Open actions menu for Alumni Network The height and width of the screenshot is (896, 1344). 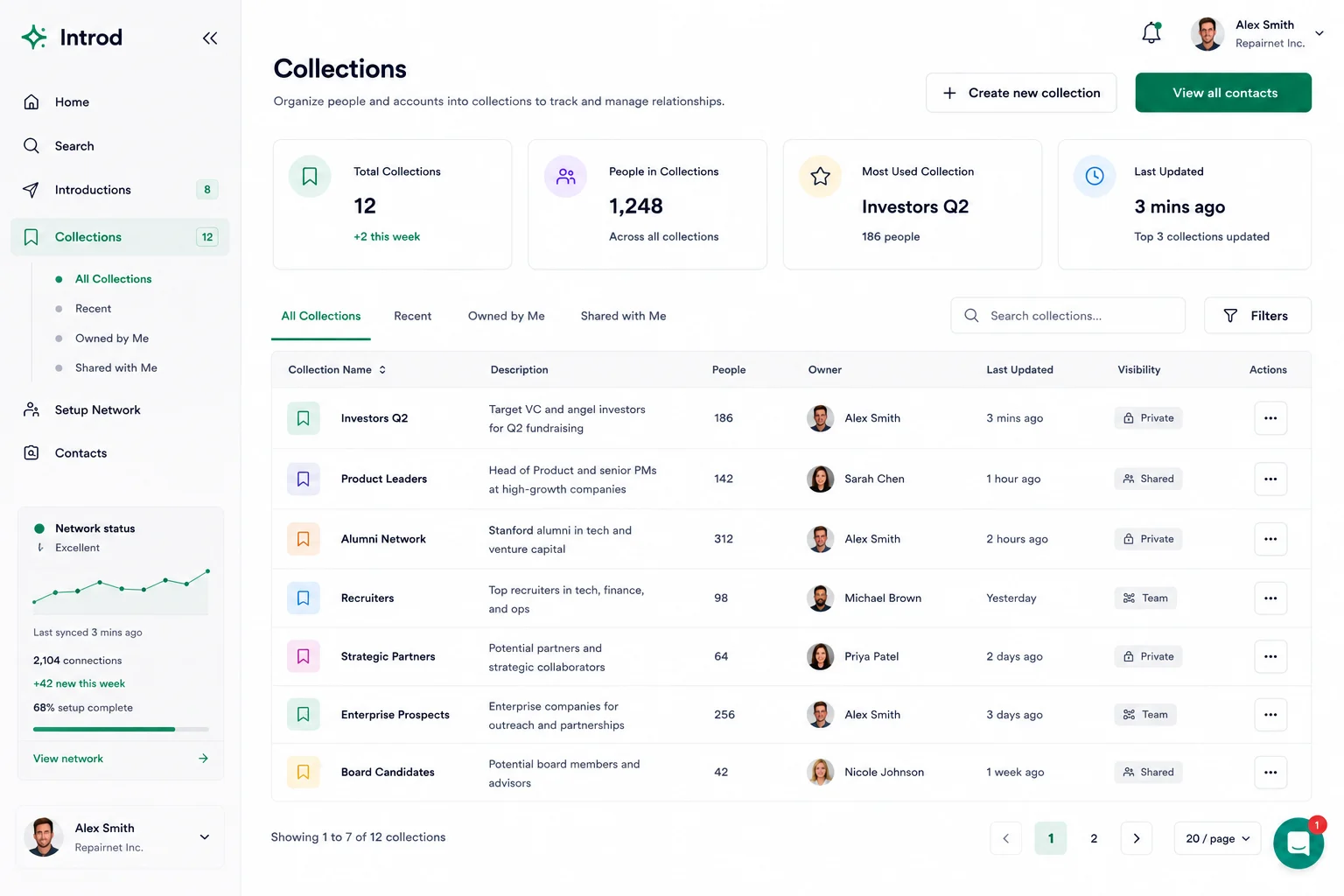click(1270, 539)
